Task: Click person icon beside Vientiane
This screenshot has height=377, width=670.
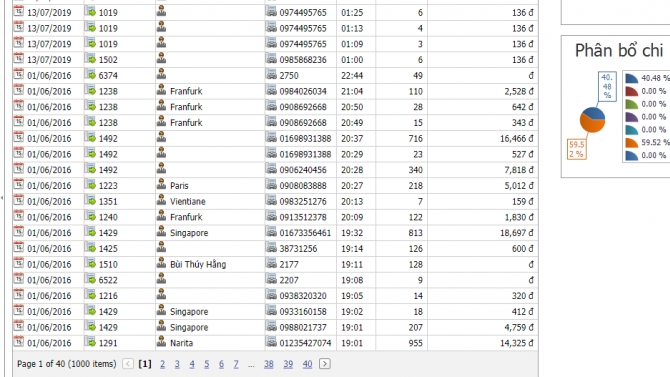Action: pyautogui.click(x=161, y=200)
